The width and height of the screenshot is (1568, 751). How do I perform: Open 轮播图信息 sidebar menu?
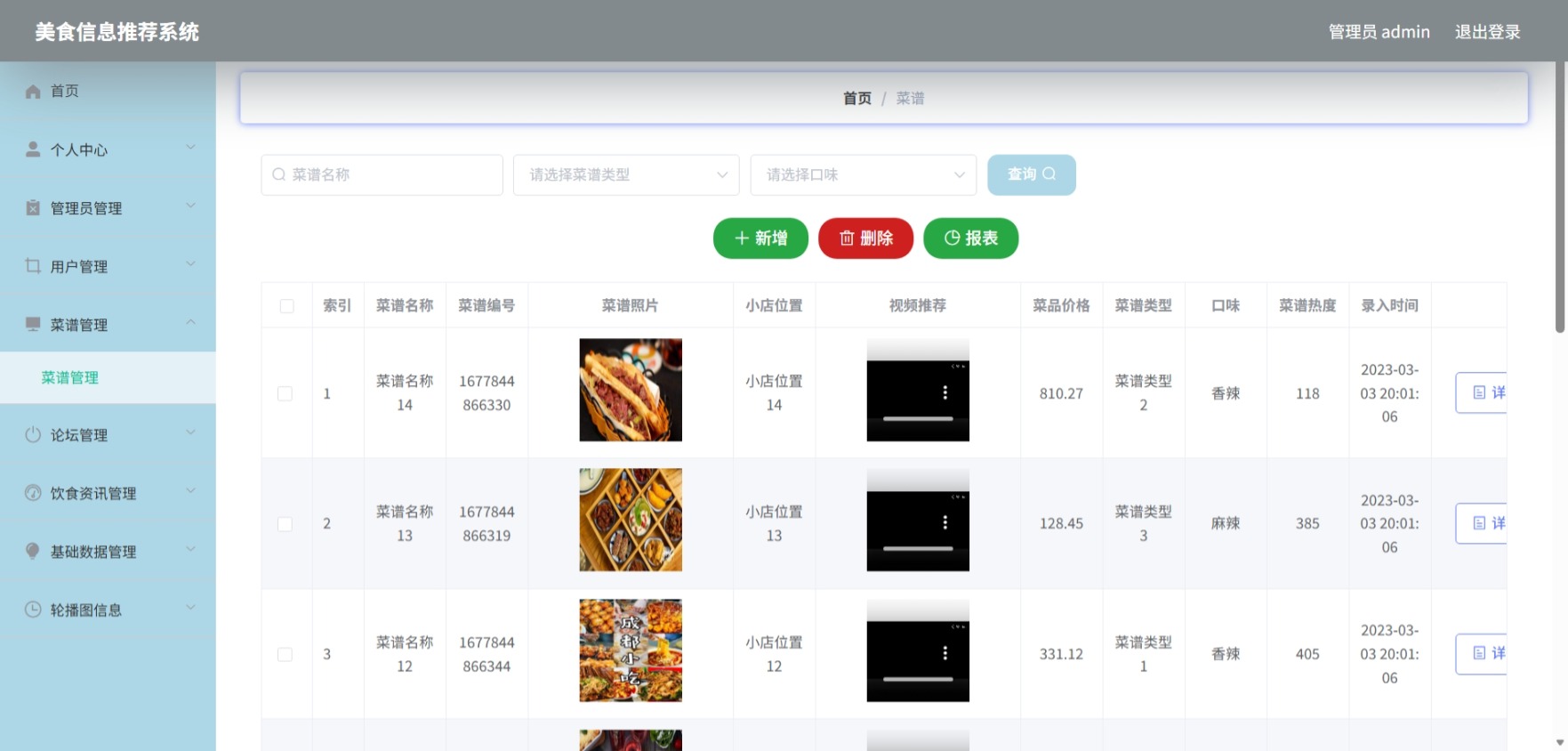108,610
